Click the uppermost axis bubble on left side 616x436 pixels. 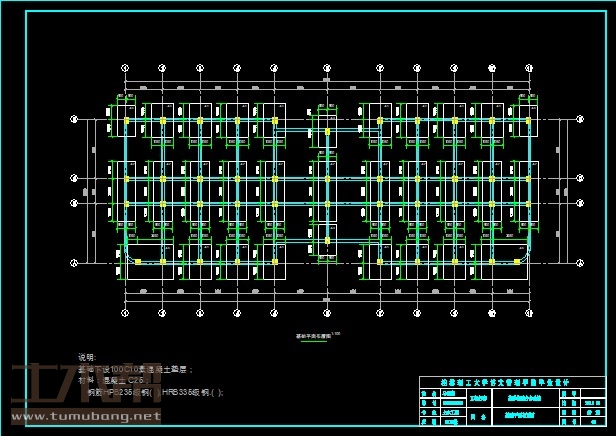point(74,119)
